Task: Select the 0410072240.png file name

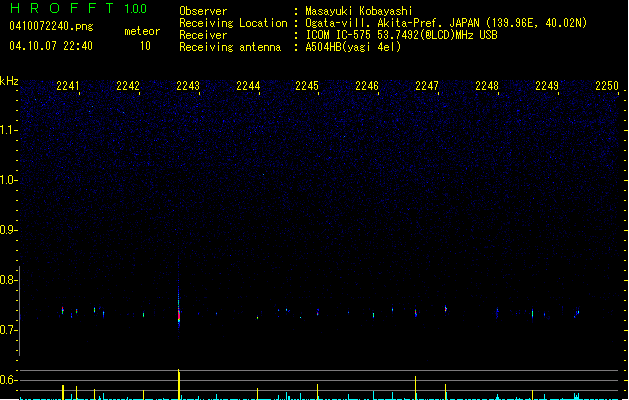Action: [x=50, y=26]
